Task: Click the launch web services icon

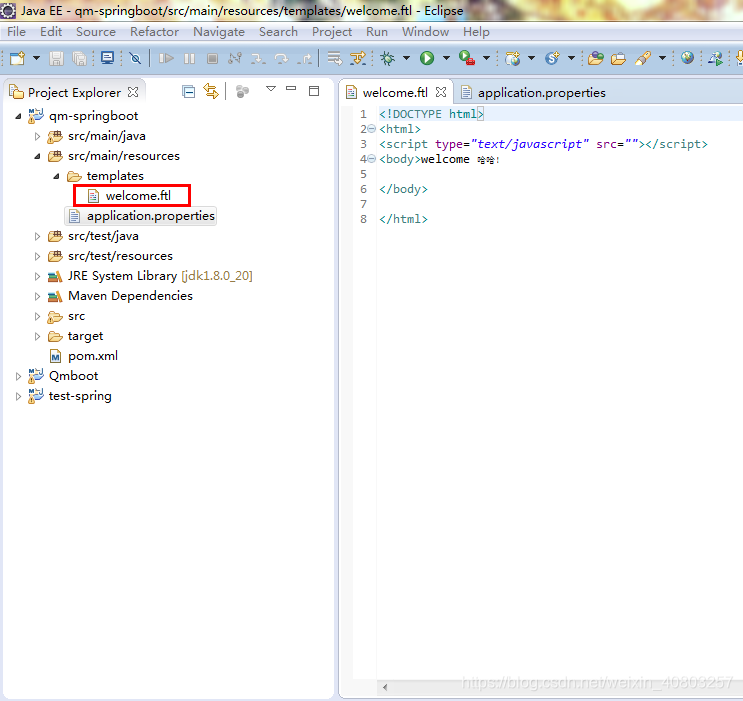Action: [x=716, y=58]
